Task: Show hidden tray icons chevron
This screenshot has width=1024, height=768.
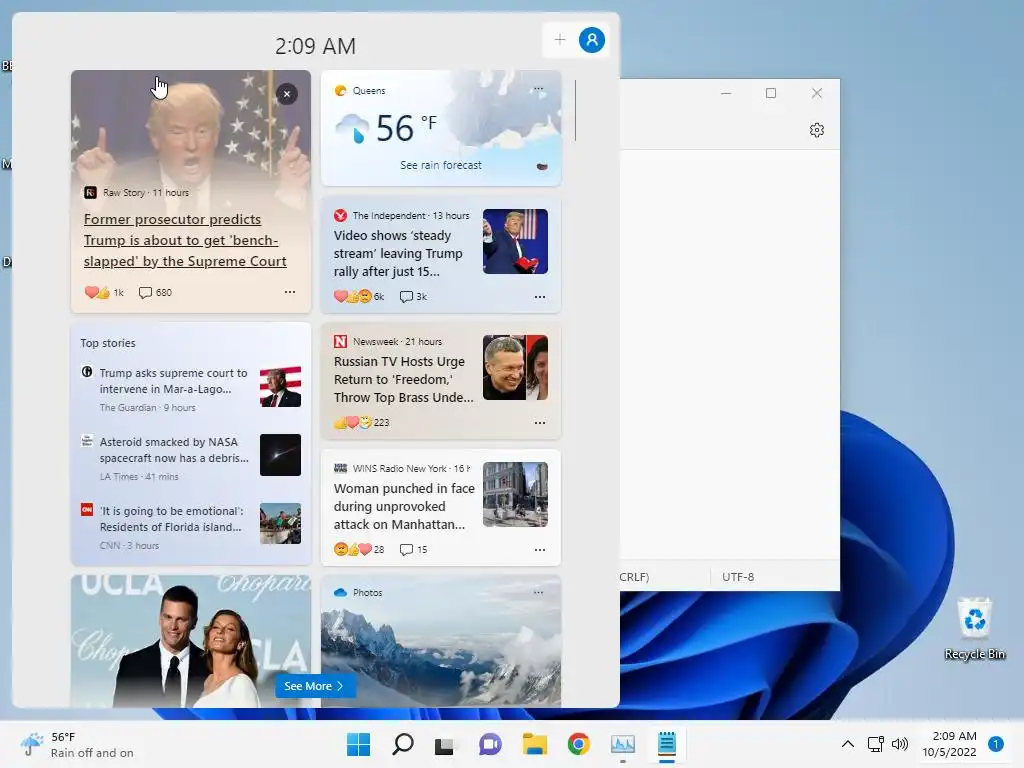Action: coord(848,744)
